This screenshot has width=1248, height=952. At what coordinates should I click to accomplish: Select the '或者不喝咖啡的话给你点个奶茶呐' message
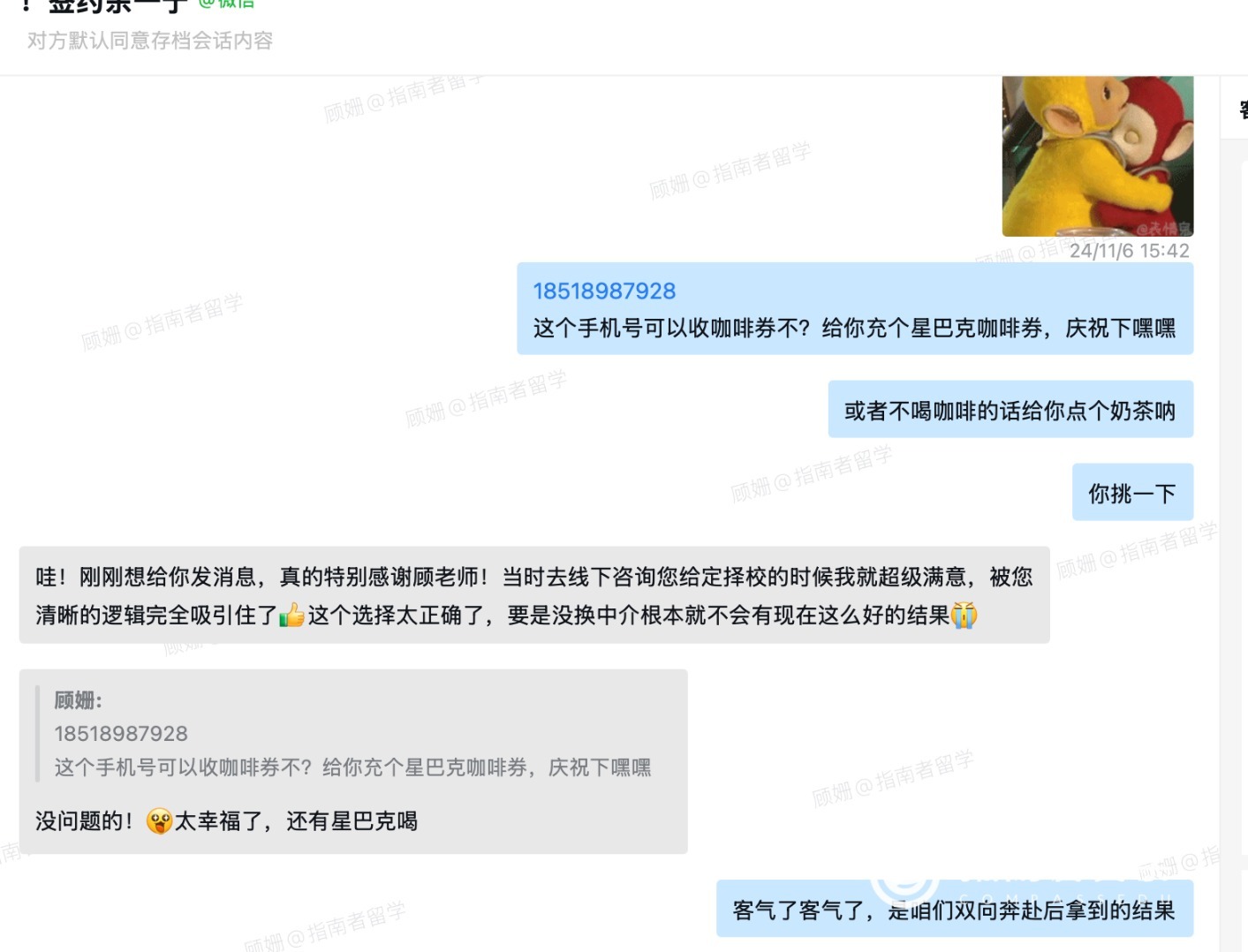1010,410
